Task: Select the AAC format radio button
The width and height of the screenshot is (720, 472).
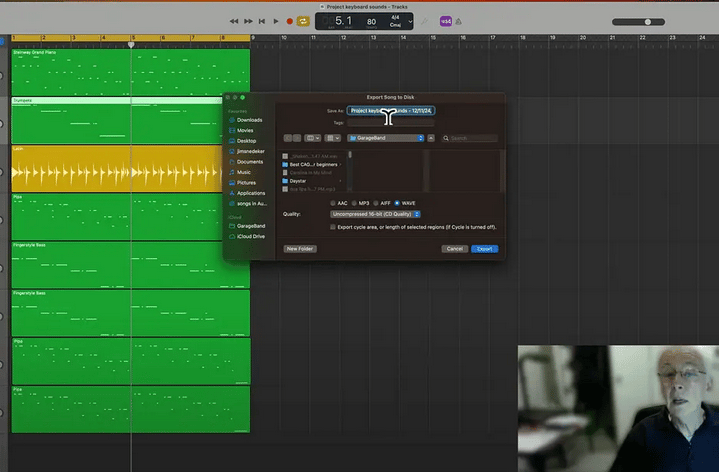Action: [x=333, y=203]
